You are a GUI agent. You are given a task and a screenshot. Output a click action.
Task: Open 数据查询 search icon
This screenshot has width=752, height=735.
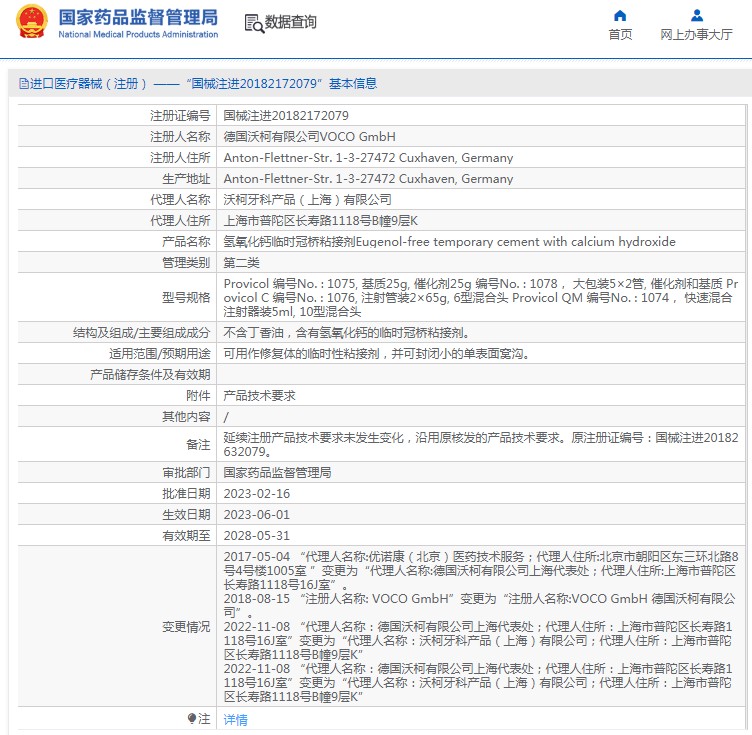coord(254,23)
